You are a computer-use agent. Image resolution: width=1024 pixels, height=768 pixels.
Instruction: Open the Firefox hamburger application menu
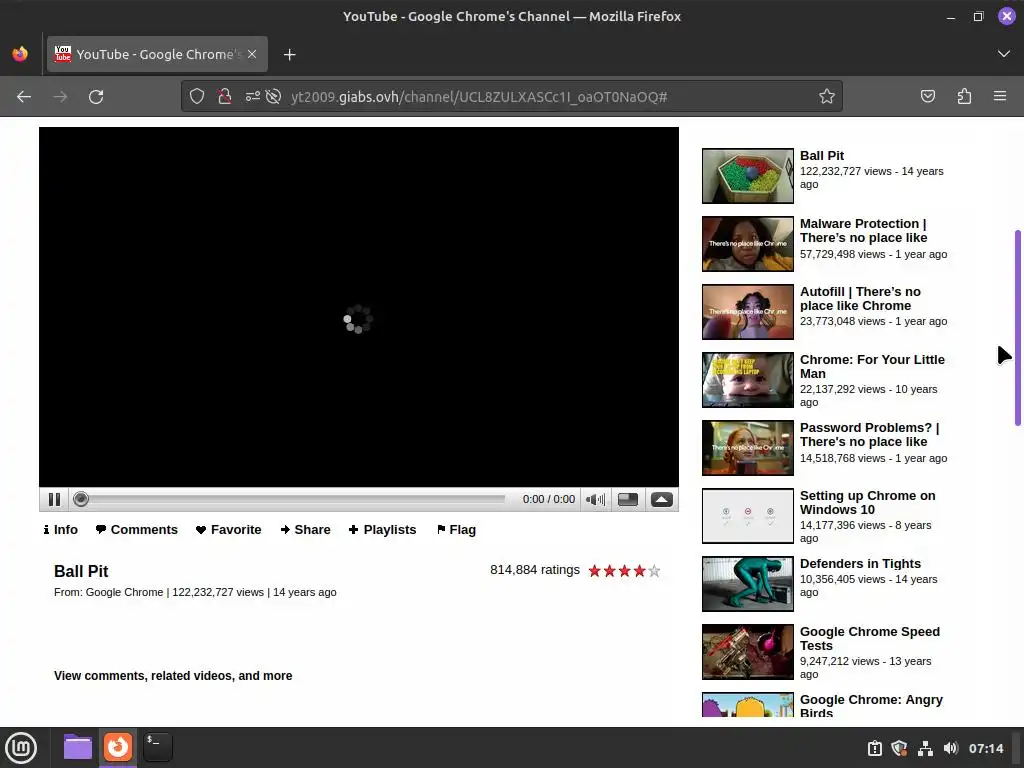(x=1000, y=97)
